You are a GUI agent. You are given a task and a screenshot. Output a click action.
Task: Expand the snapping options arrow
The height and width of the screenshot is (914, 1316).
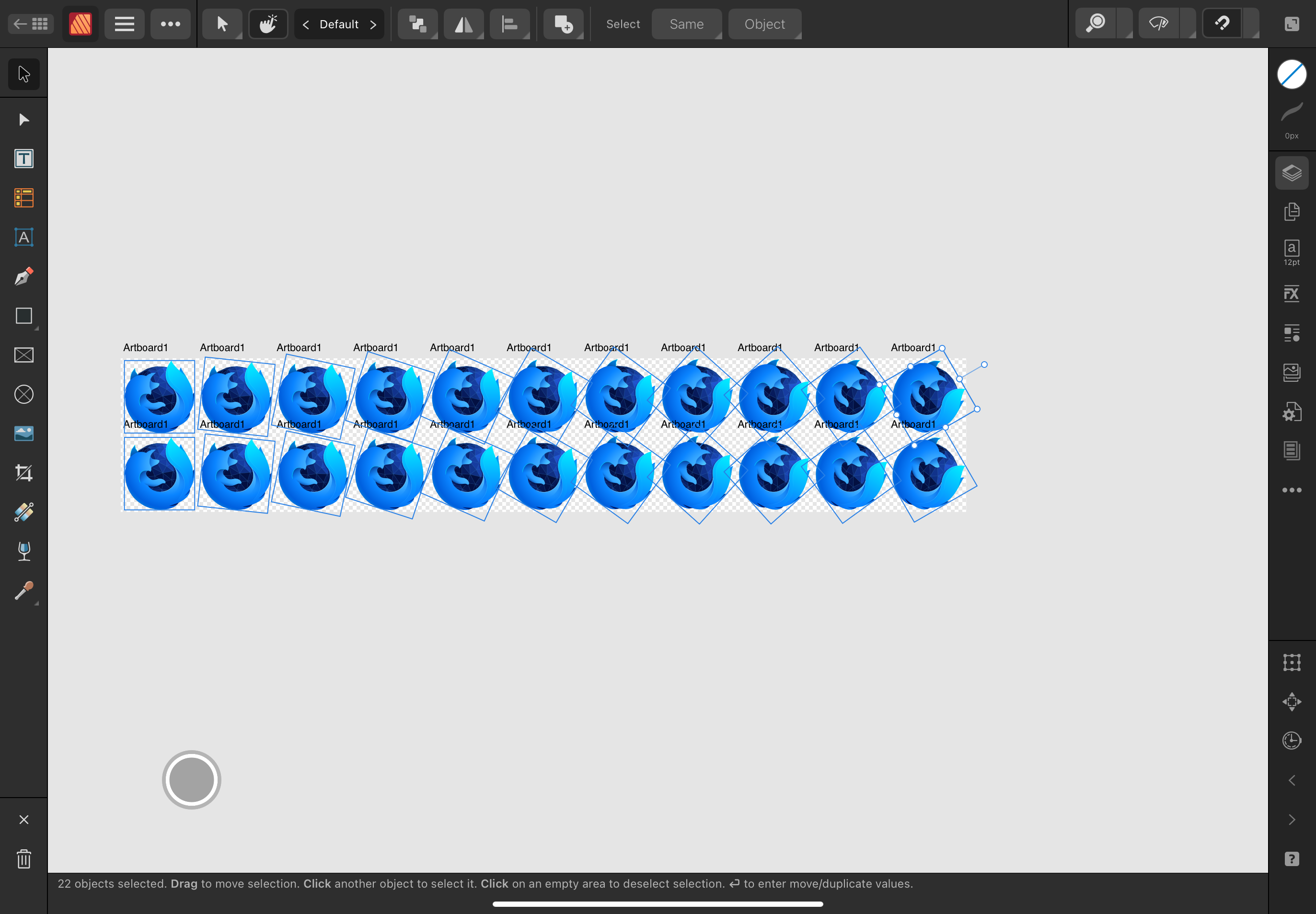pyautogui.click(x=1252, y=24)
